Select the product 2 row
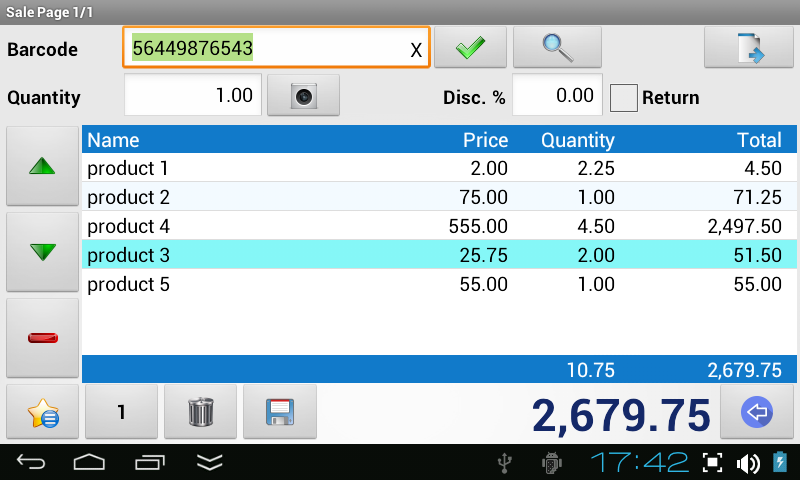 point(439,197)
